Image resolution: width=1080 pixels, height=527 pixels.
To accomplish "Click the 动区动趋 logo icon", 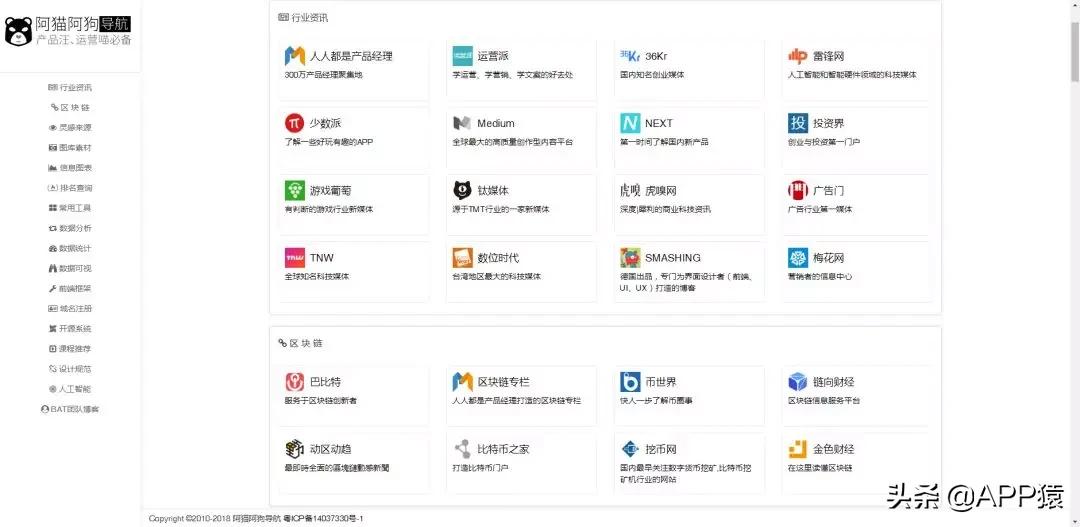I will coord(295,449).
